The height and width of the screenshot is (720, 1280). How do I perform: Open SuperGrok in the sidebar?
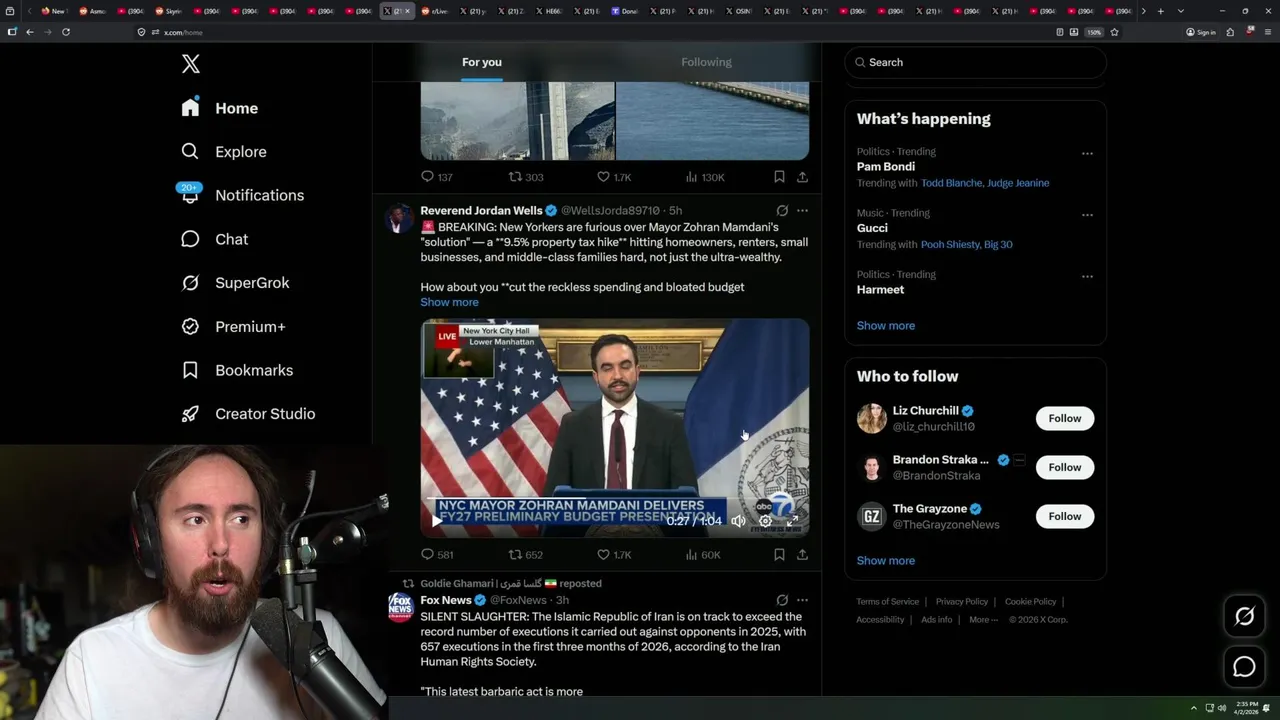coord(235,283)
